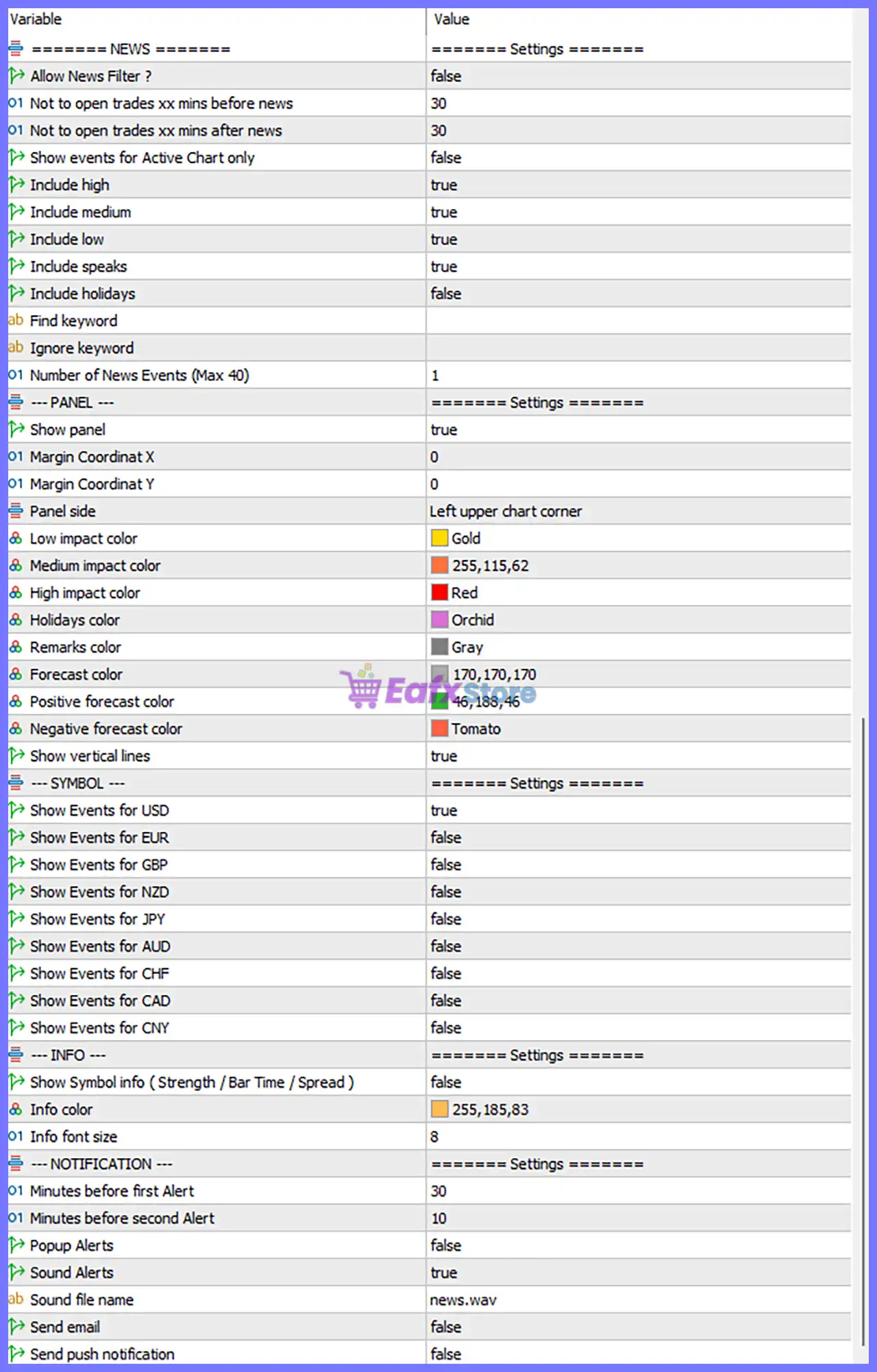Click the string icon beside Sound file name
The width and height of the screenshot is (877, 1372).
pyautogui.click(x=16, y=1299)
